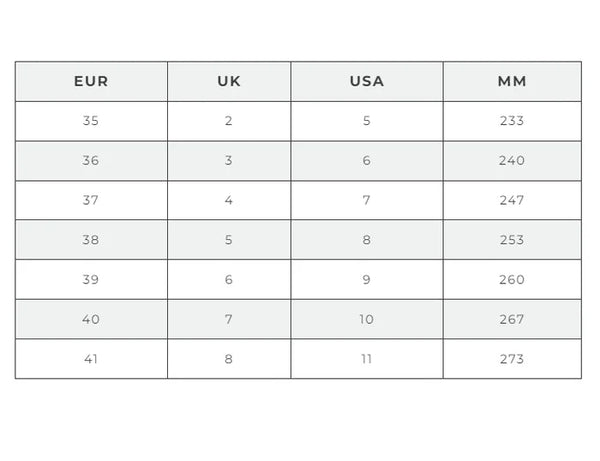Click EUR size 40 cell
This screenshot has height=461, width=600.
[x=91, y=319]
